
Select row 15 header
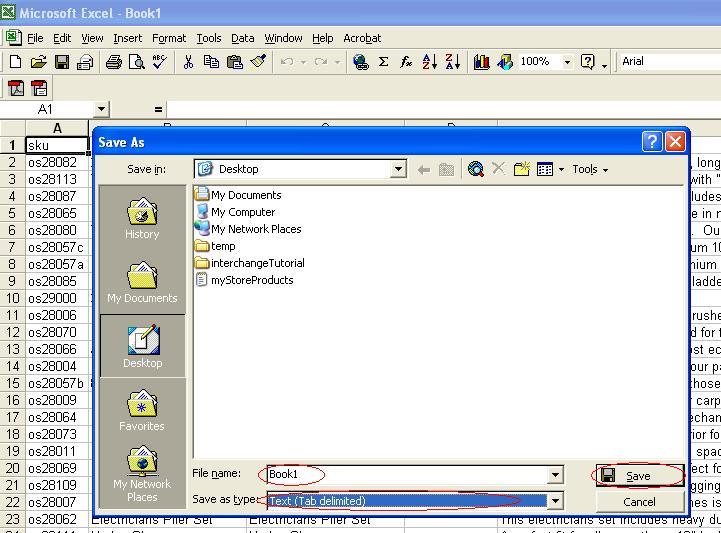(x=12, y=384)
